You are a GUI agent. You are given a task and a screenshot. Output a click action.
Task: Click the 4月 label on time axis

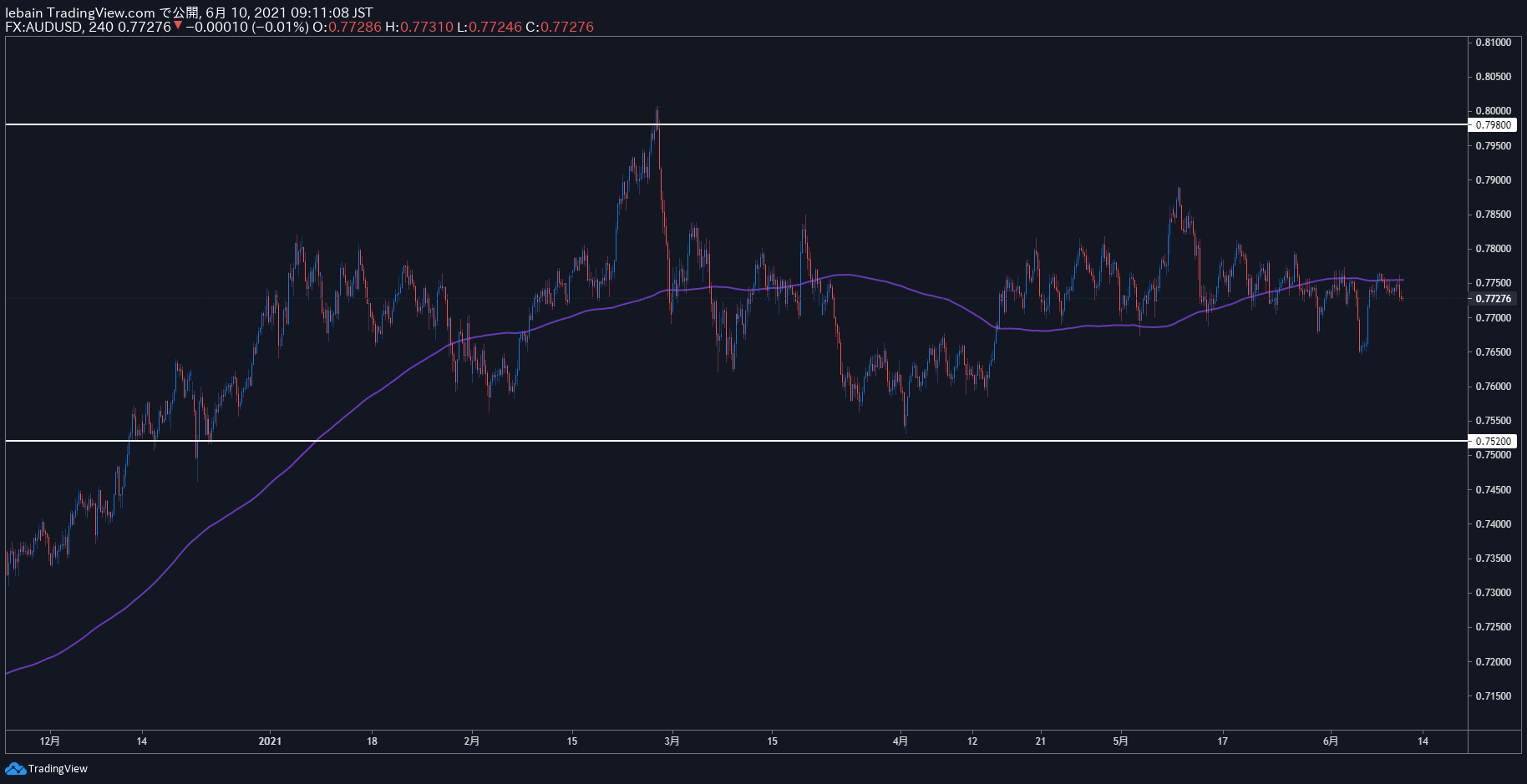(x=900, y=741)
